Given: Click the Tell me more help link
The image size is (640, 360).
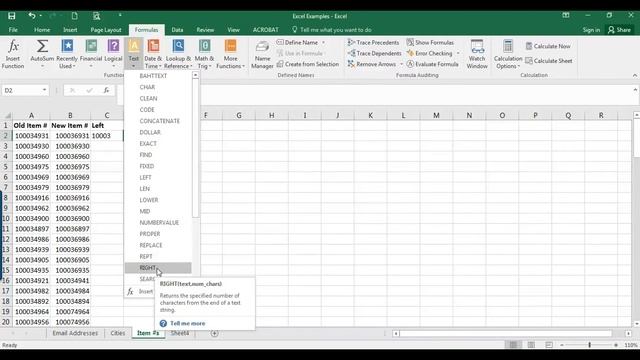Looking at the screenshot, I should [x=187, y=323].
